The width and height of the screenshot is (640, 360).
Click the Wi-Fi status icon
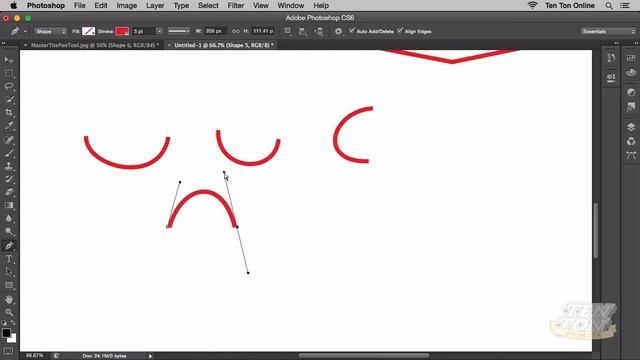(533, 5)
